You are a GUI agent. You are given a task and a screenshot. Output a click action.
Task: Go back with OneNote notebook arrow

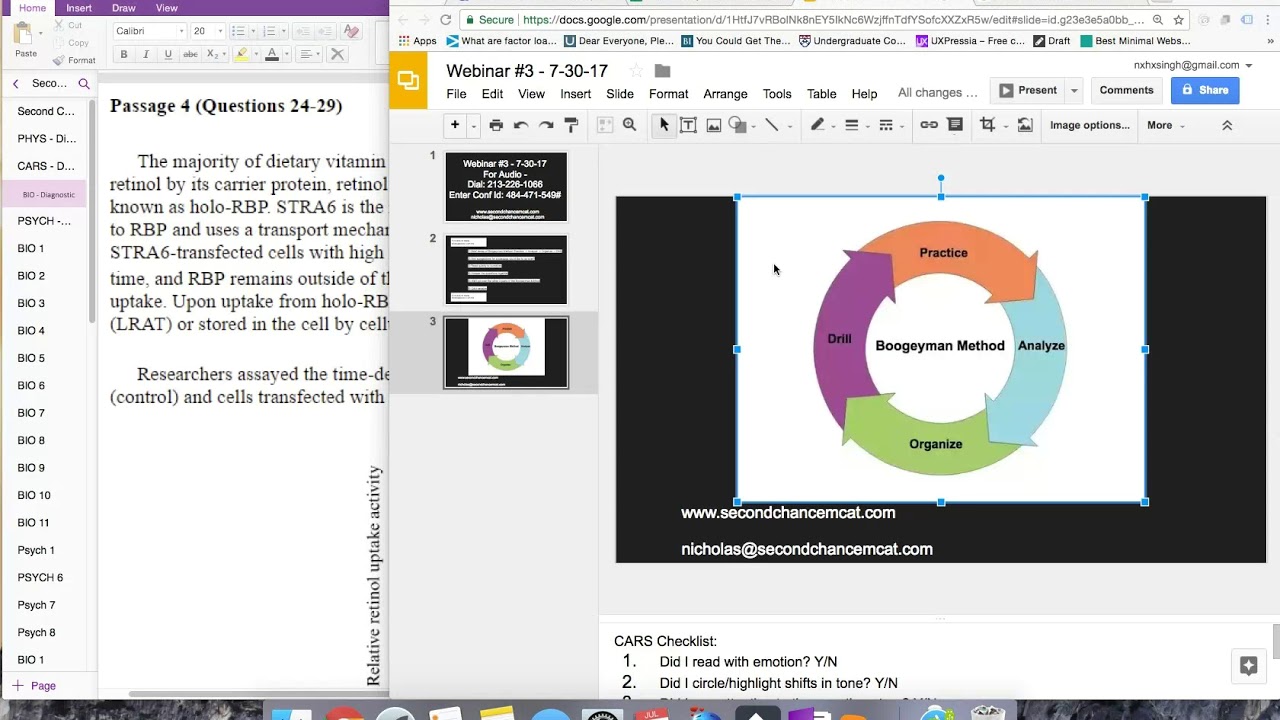pos(16,84)
